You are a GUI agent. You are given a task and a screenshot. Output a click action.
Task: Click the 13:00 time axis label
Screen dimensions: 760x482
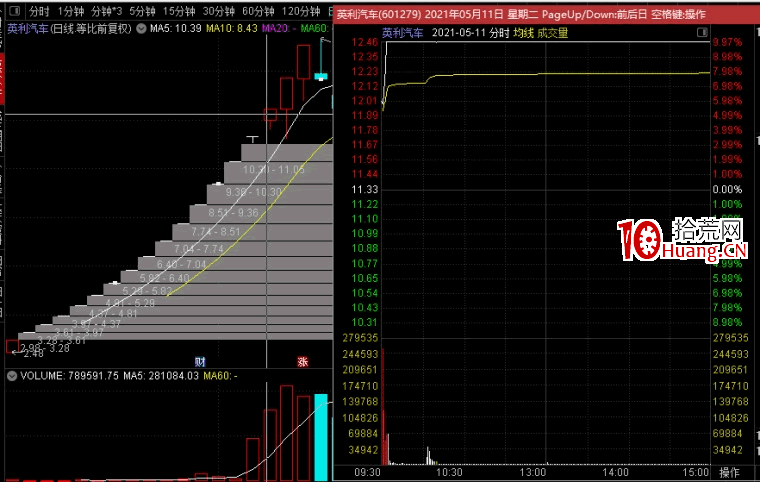[x=533, y=472]
